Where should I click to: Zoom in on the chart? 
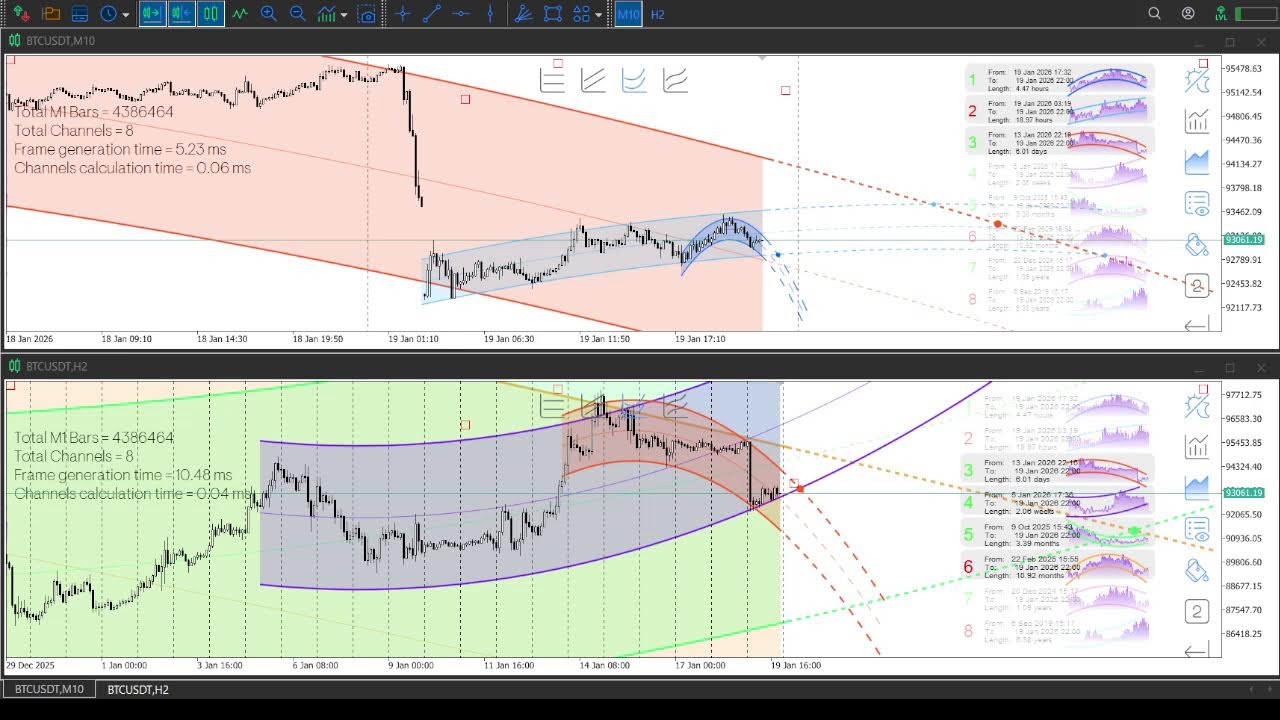pyautogui.click(x=269, y=14)
